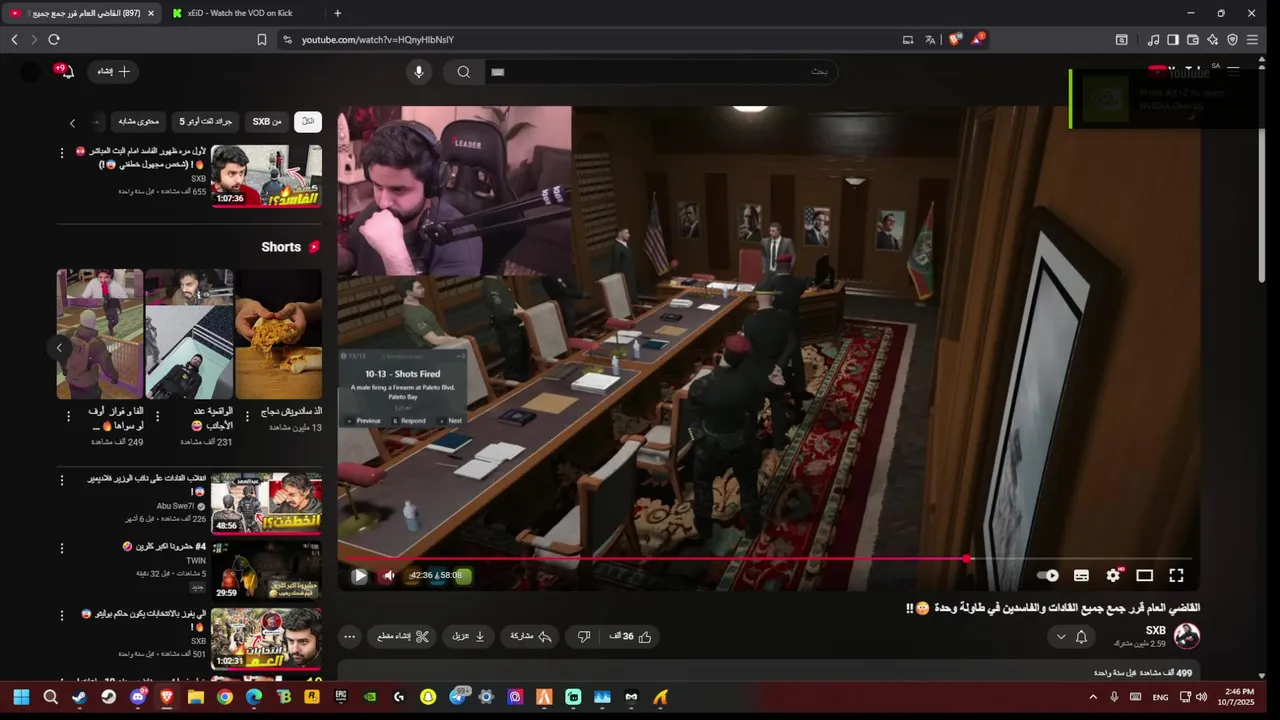The image size is (1280, 720).
Task: Switch to theater mode view
Action: click(x=1145, y=576)
